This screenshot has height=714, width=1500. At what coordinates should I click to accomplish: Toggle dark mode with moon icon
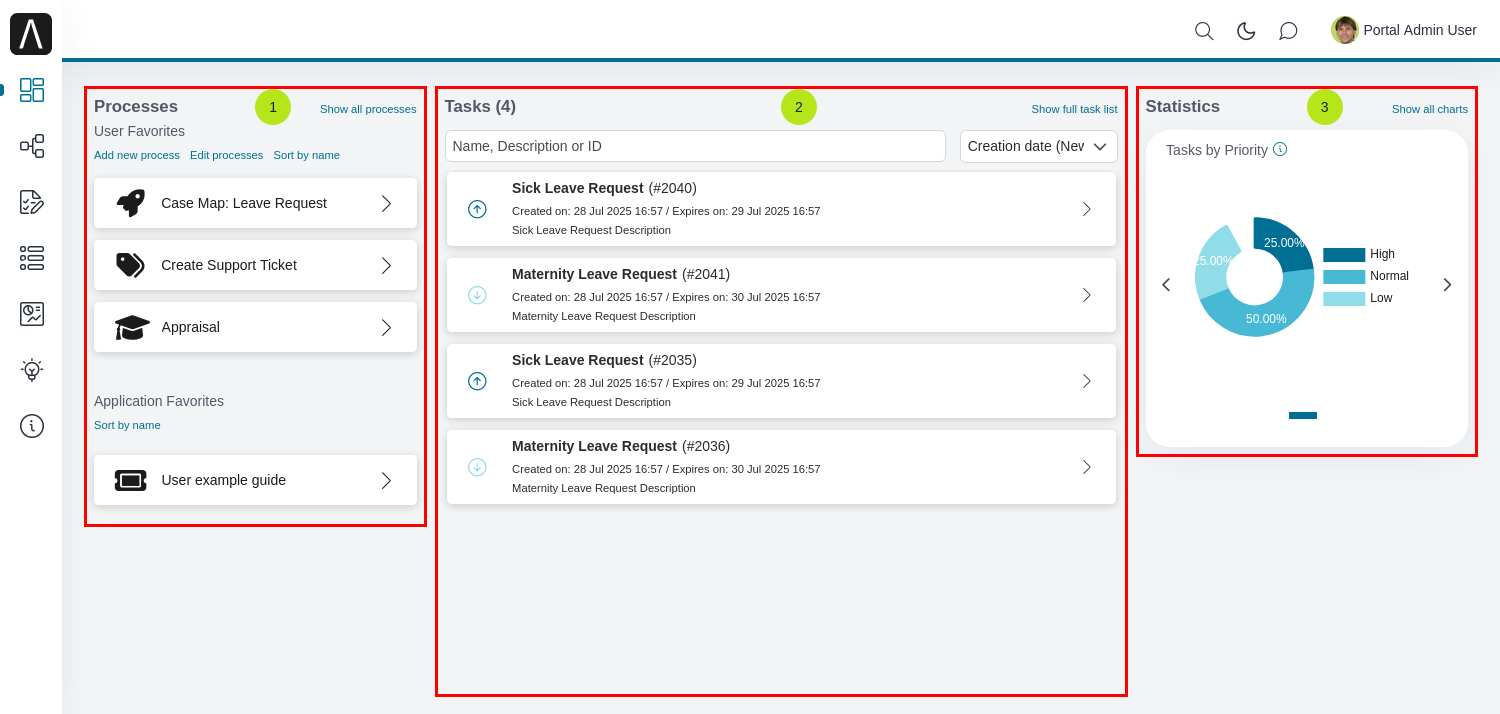coord(1246,31)
